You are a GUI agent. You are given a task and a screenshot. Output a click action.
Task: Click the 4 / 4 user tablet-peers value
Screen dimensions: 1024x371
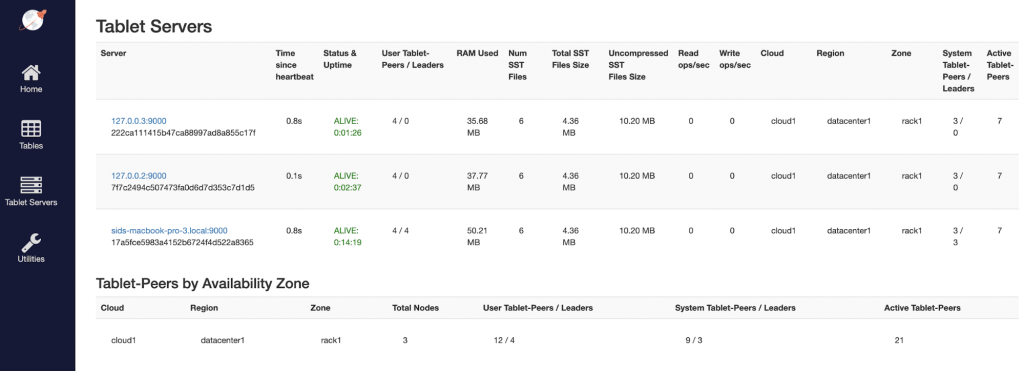400,231
